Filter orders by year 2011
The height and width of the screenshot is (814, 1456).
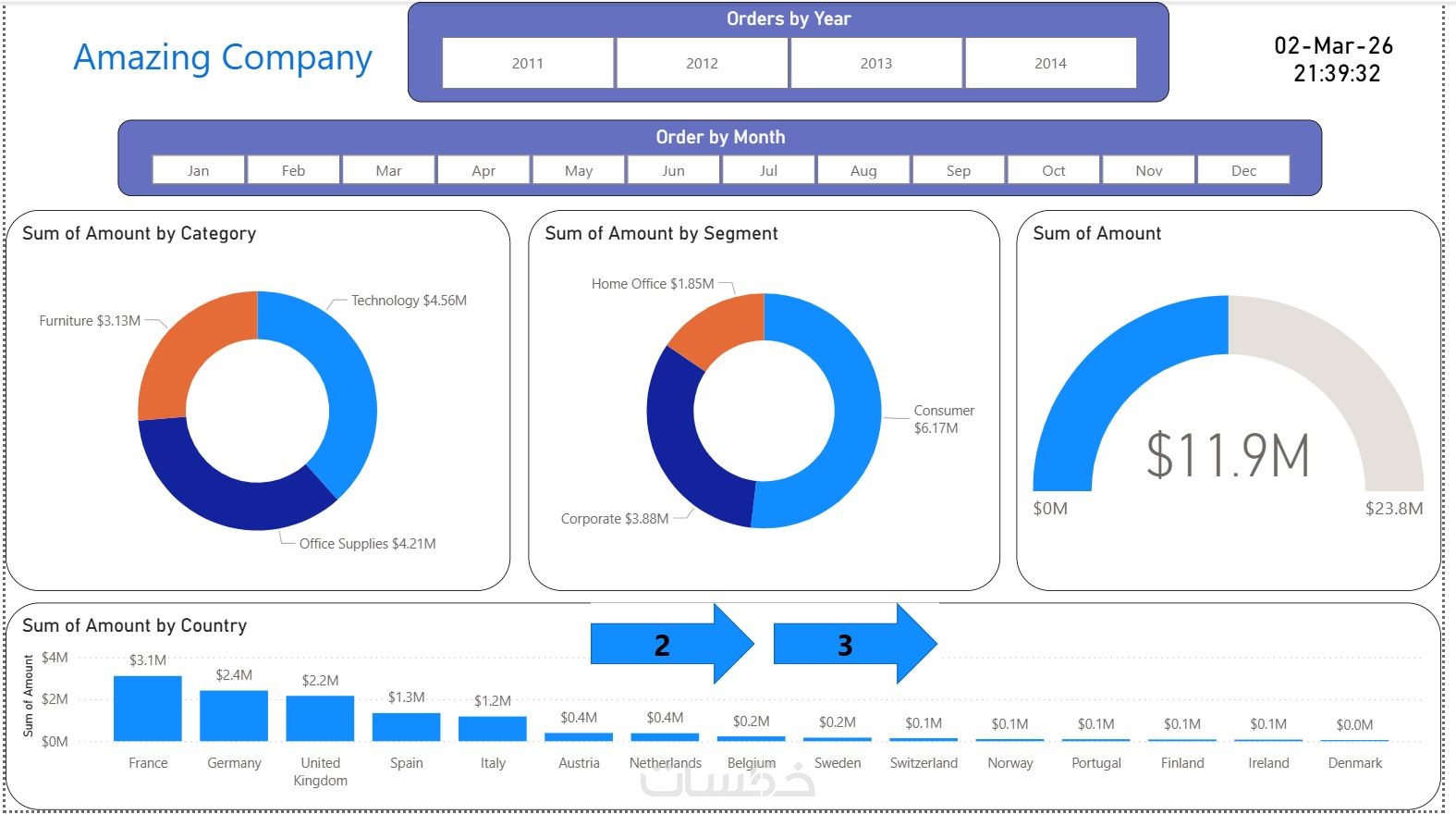pyautogui.click(x=528, y=63)
